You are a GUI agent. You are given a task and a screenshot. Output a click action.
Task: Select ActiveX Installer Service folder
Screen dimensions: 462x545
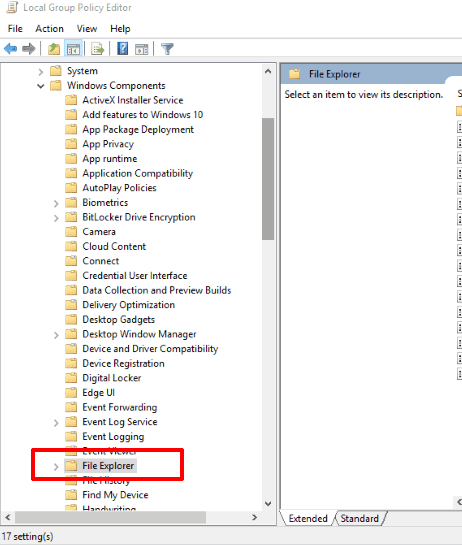(132, 100)
